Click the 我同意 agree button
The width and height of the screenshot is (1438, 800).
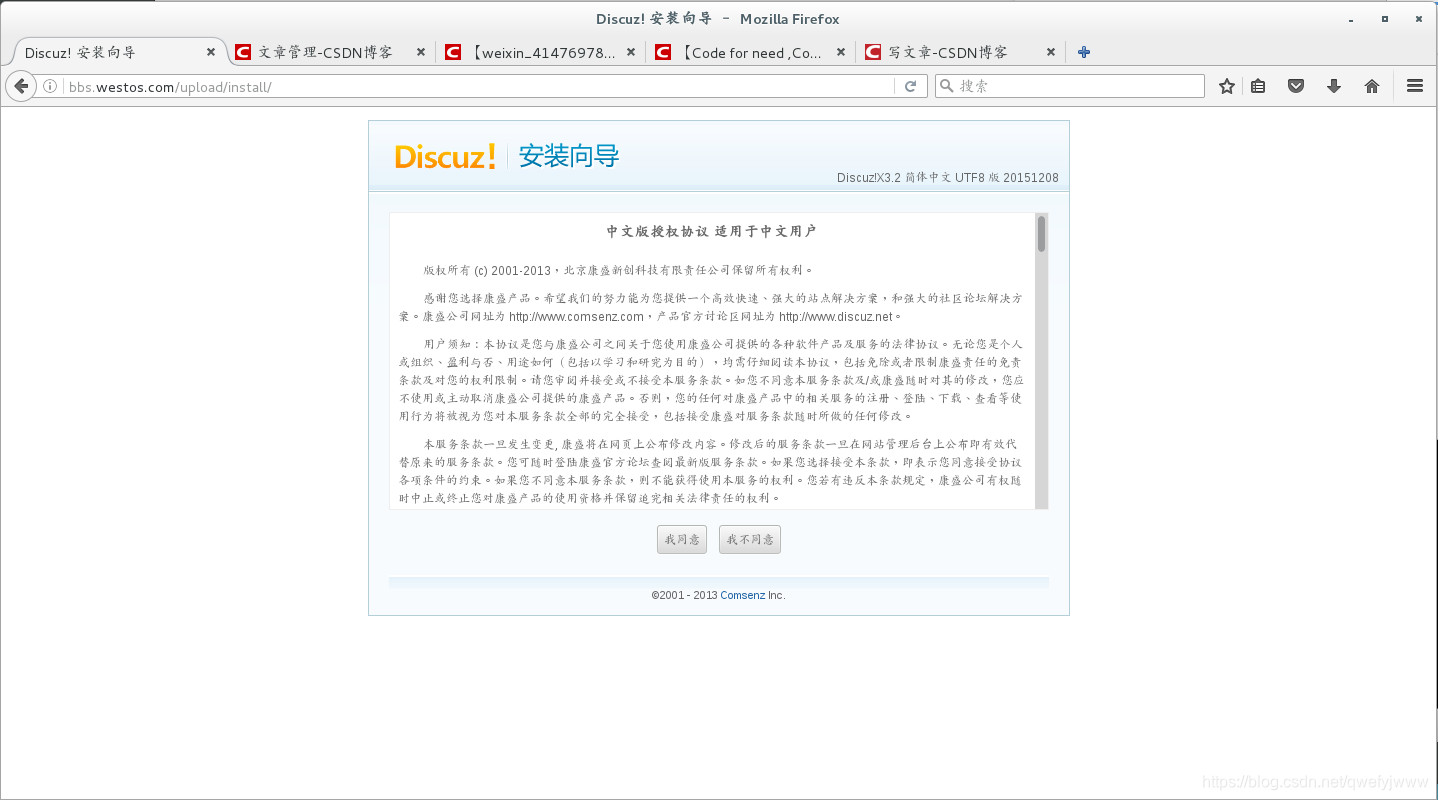pos(682,540)
